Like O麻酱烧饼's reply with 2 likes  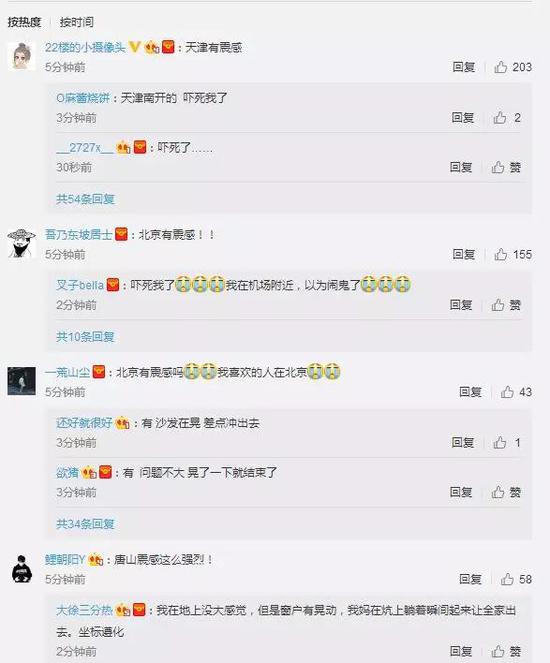tap(500, 118)
